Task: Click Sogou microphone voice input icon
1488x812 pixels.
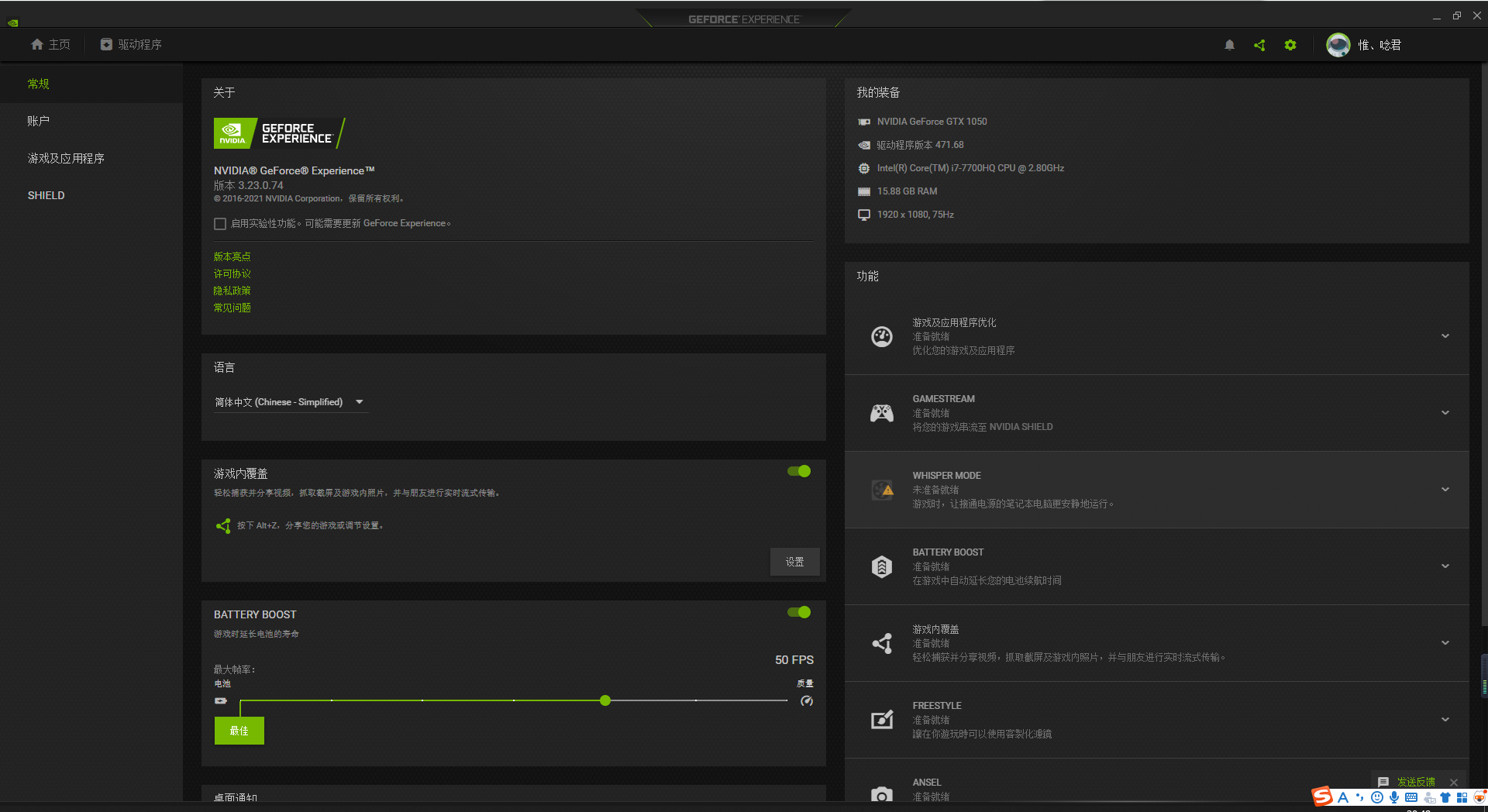Action: click(x=1393, y=797)
